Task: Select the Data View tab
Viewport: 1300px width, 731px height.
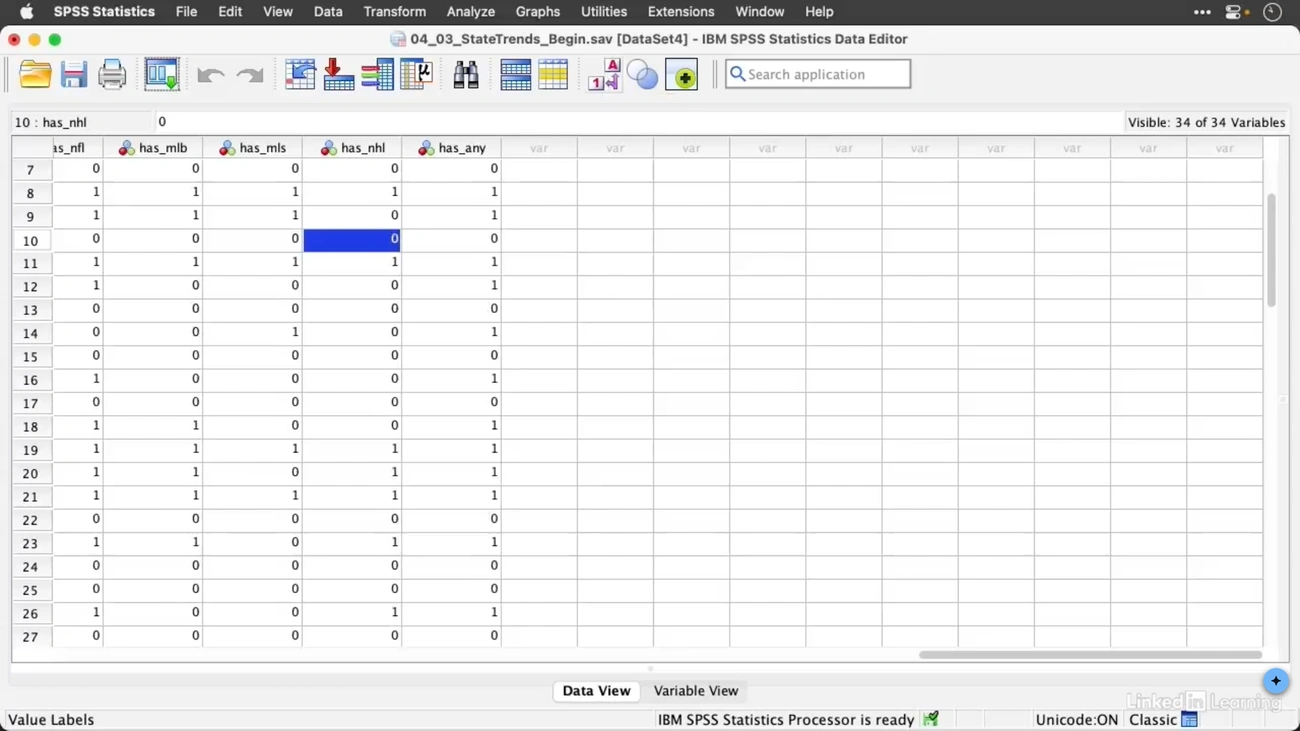Action: (x=596, y=691)
